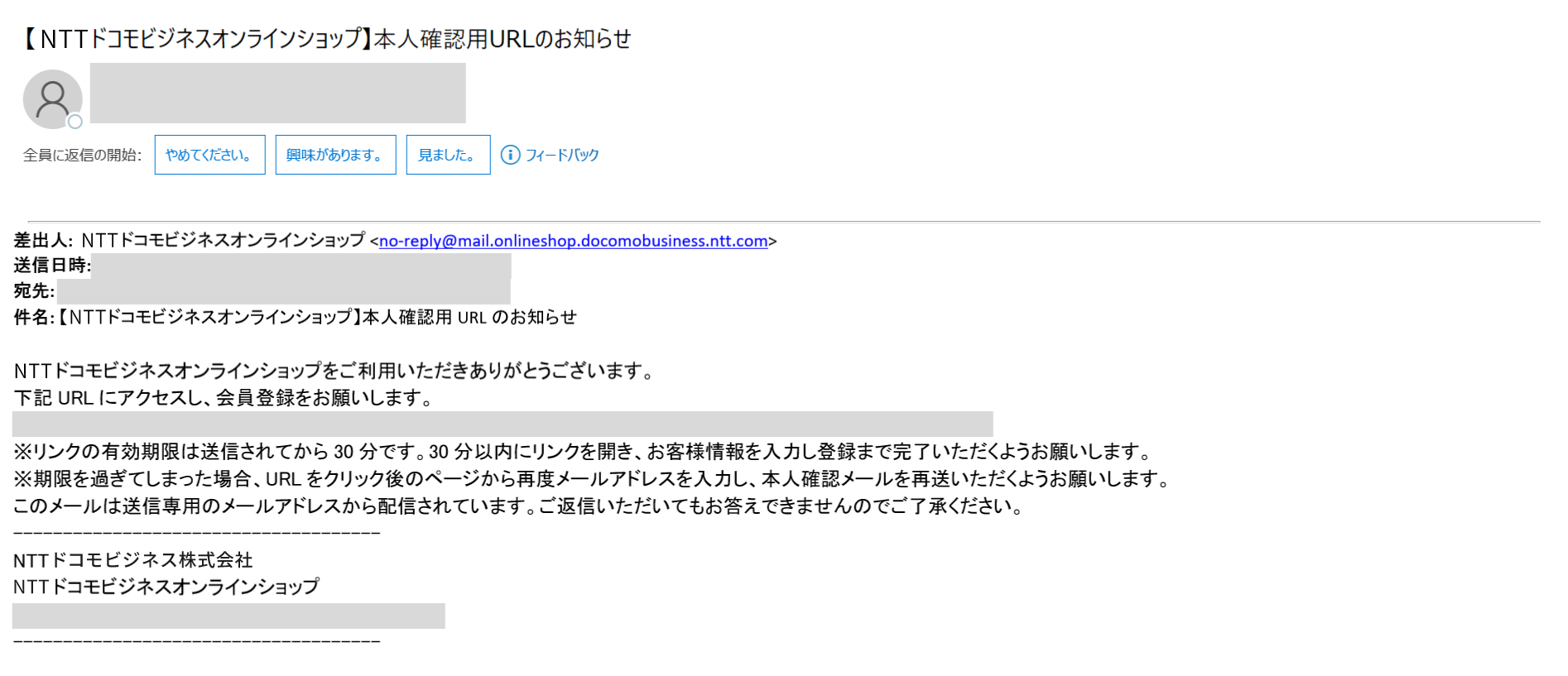The height and width of the screenshot is (676, 1568).
Task: Click the 件名 subject line in the header
Action: [x=295, y=317]
